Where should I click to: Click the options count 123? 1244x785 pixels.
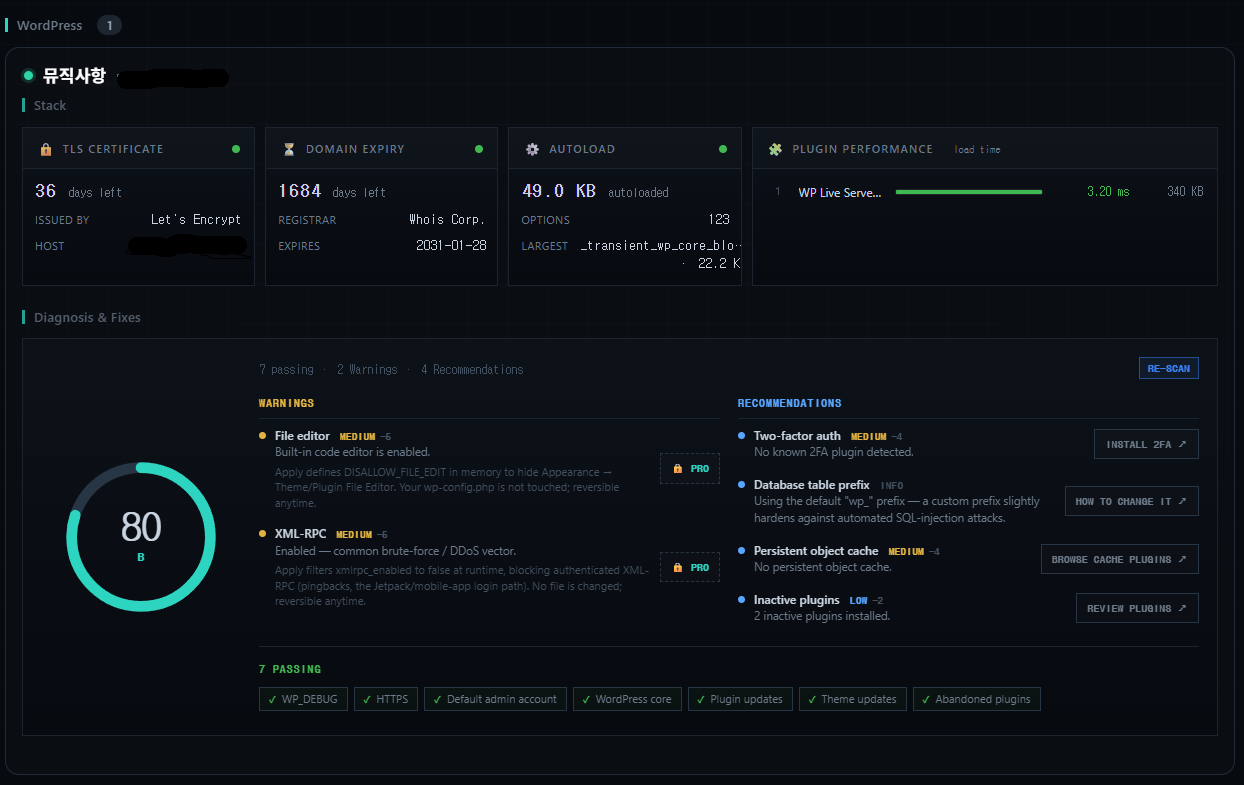[x=719, y=219]
